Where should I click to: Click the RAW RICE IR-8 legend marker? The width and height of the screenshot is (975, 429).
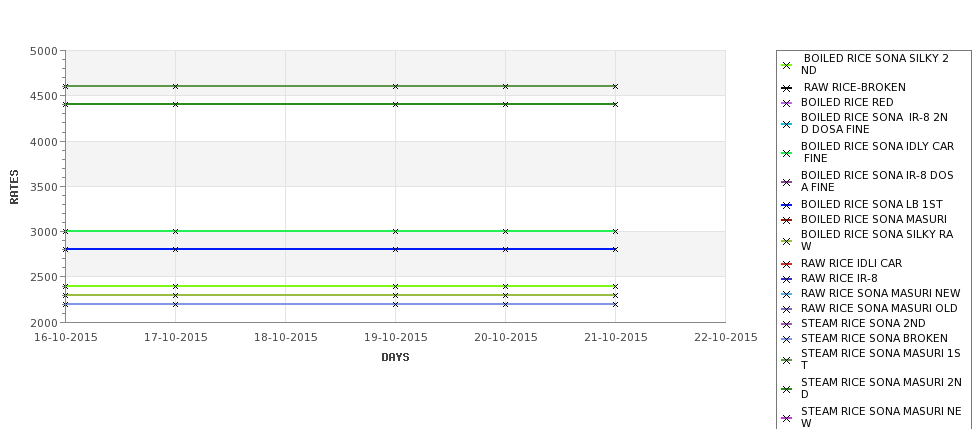787,279
